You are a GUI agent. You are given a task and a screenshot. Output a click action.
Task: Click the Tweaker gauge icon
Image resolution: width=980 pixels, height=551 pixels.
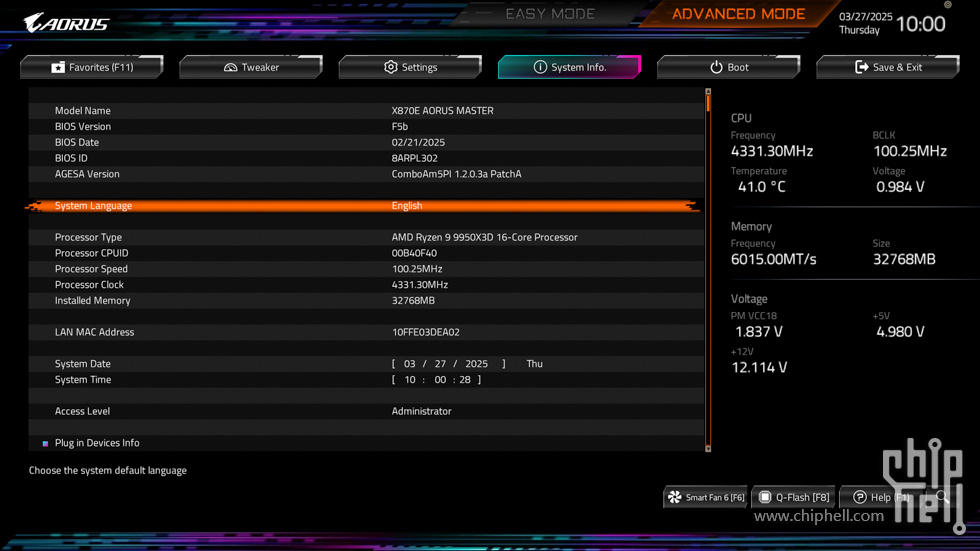[x=231, y=67]
